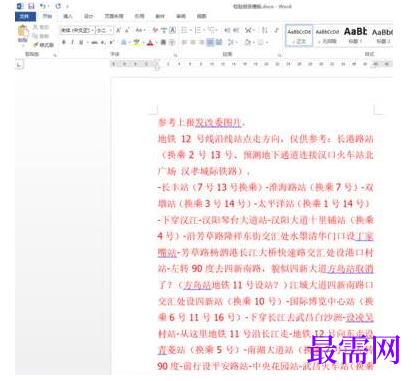Viewport: 419px width, 381px height.
Task: Apply the No Spacing style
Action: point(327,35)
